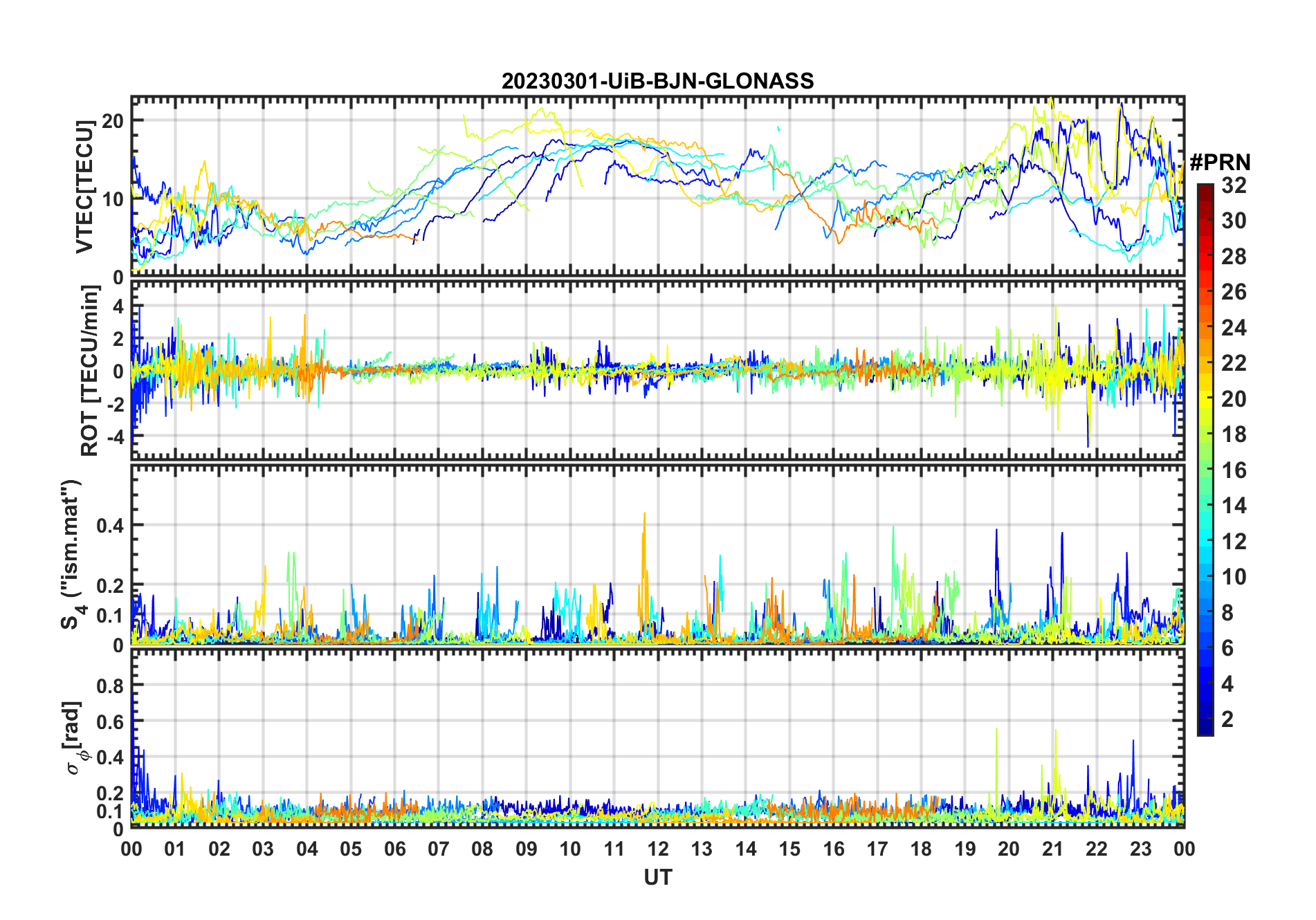Screen dimensions: 1316x920
Task: Click the tallest orange S4 peak before 12 UT
Action: point(644,515)
